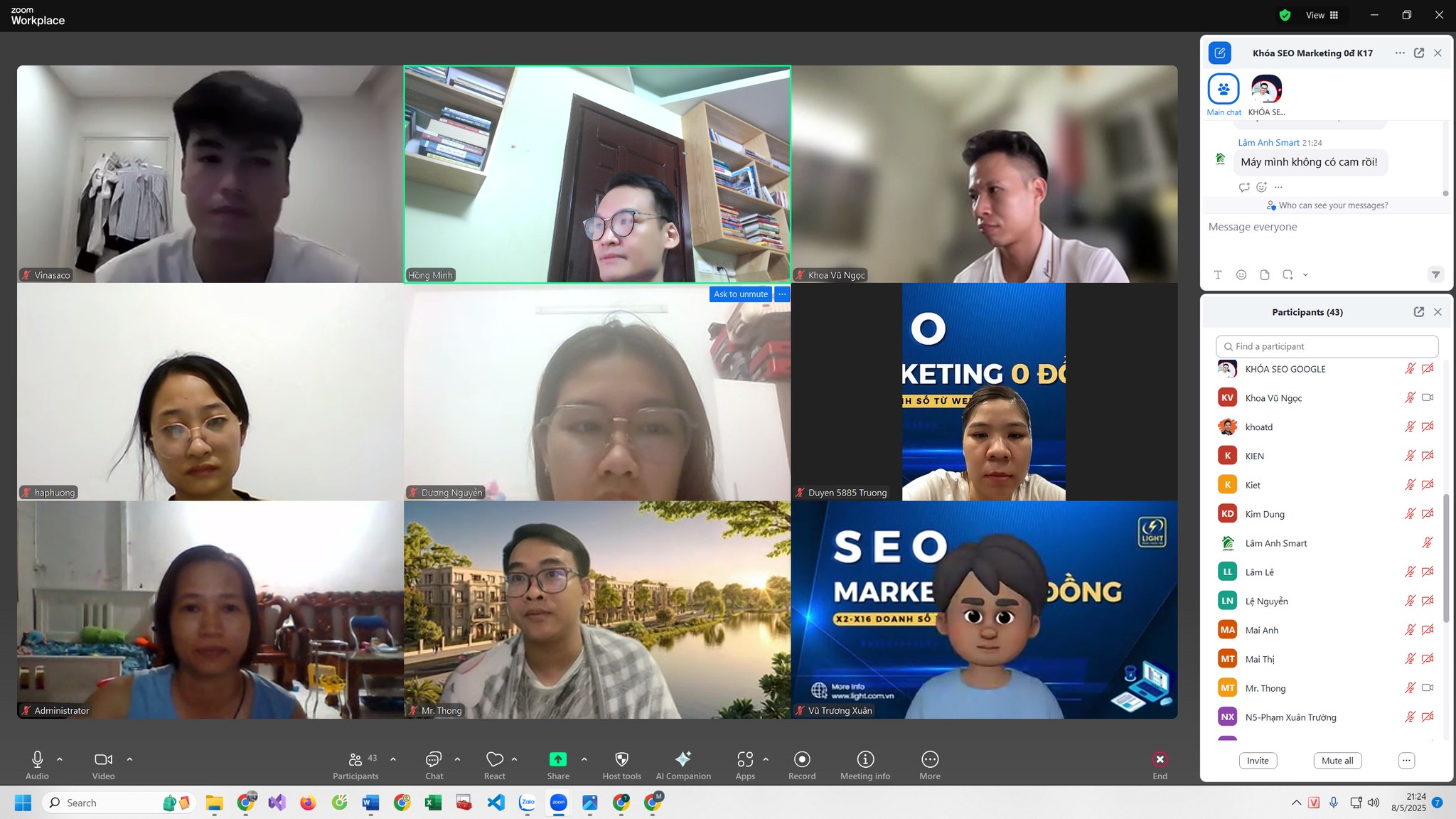Launch AI Companion sparkle icon

pos(683,759)
